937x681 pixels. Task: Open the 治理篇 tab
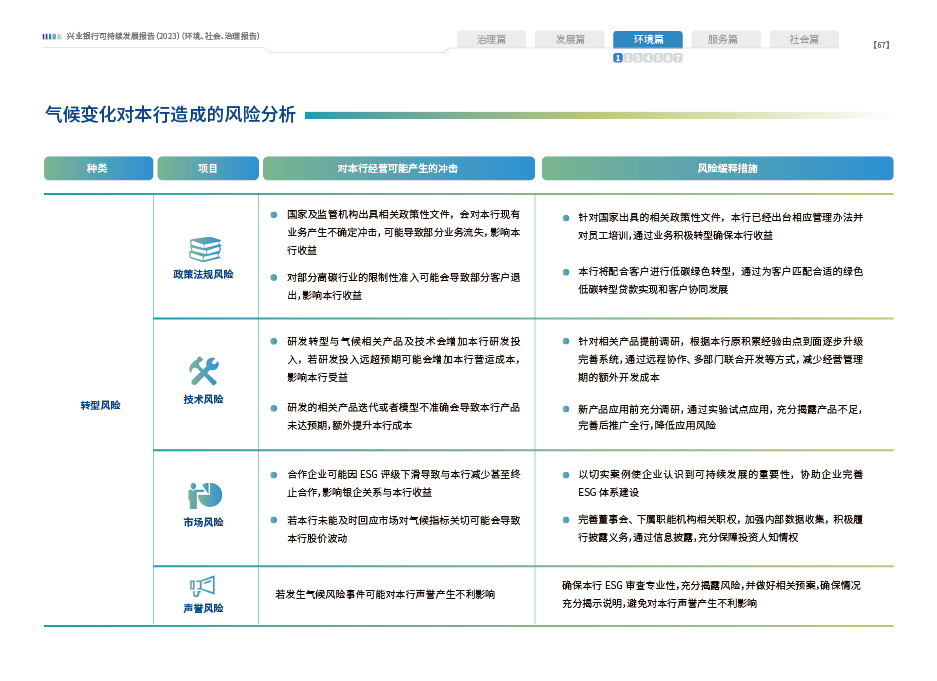click(491, 39)
